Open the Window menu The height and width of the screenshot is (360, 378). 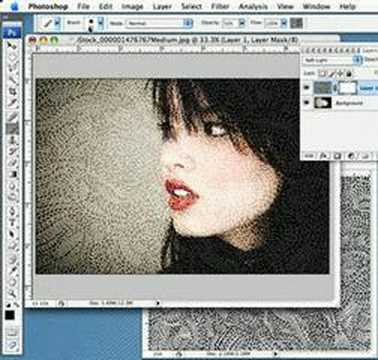pos(316,6)
